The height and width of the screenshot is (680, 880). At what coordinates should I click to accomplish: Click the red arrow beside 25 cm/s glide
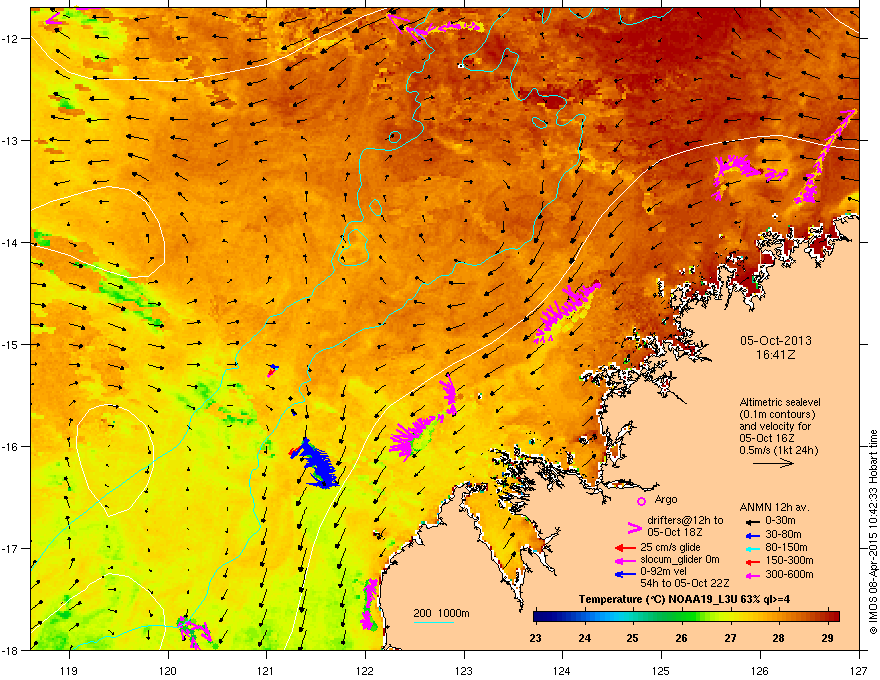[625, 548]
